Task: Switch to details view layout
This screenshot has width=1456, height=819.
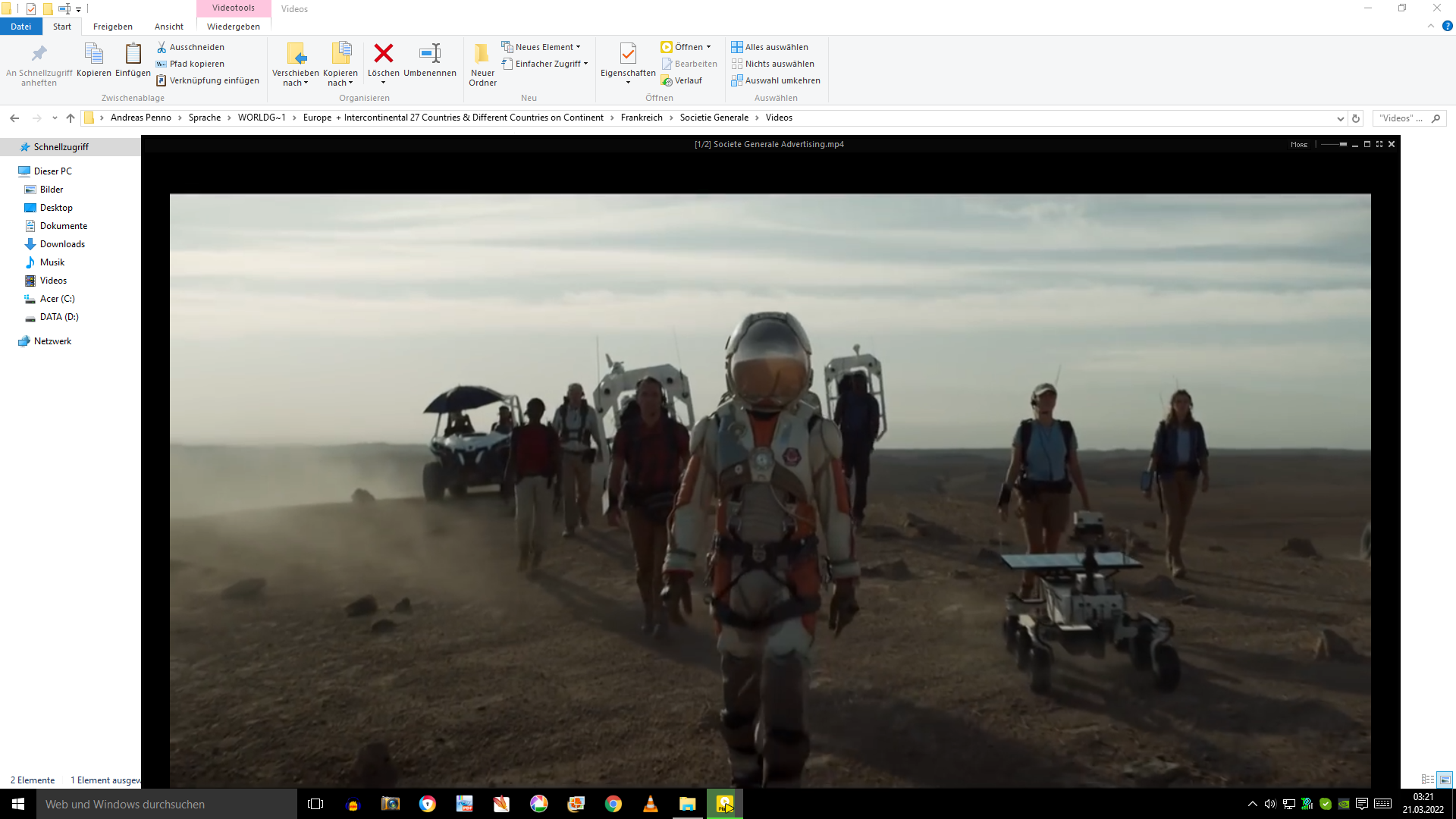Action: 1428,780
